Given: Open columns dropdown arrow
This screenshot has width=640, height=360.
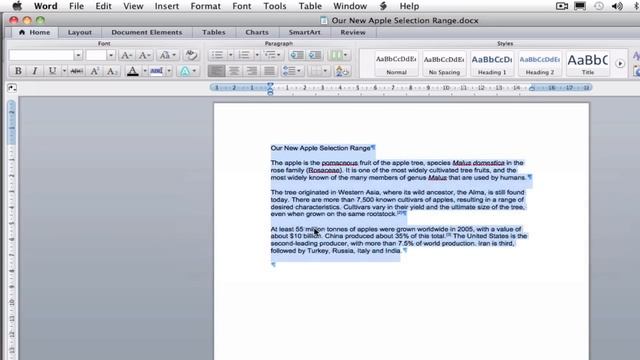Looking at the screenshot, I should pos(345,55).
